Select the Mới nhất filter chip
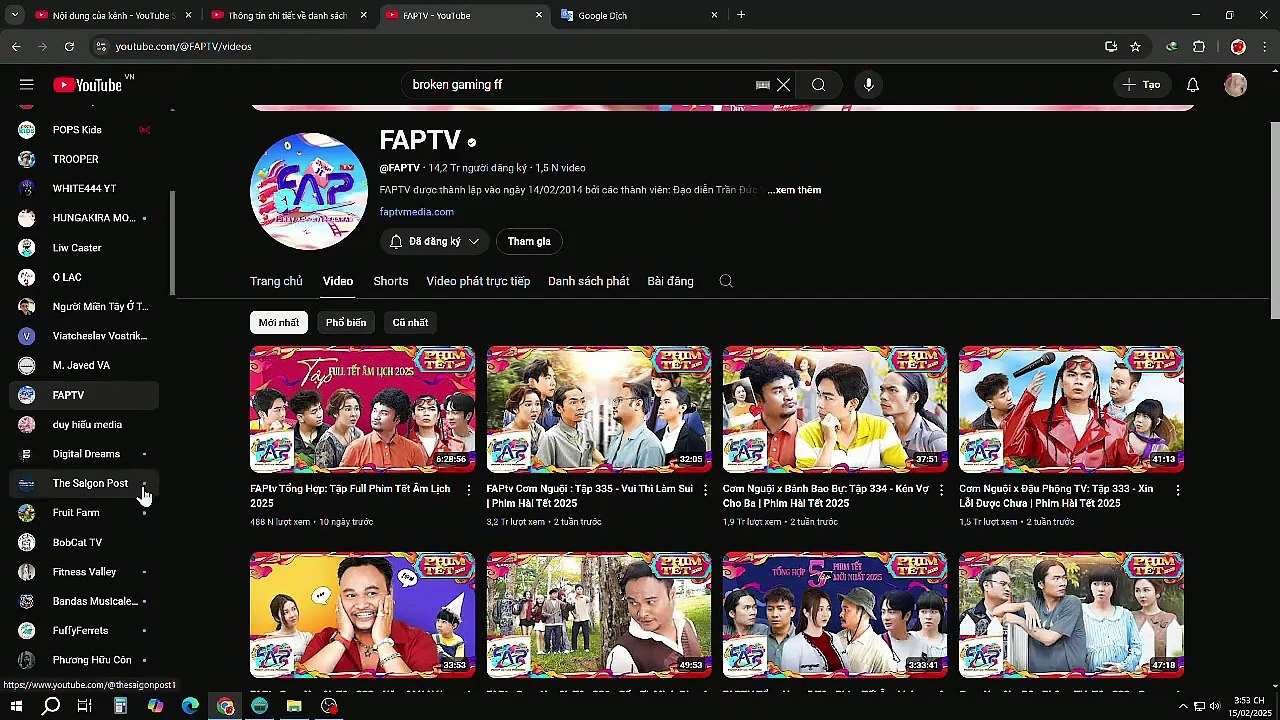This screenshot has width=1280, height=720. coord(279,322)
